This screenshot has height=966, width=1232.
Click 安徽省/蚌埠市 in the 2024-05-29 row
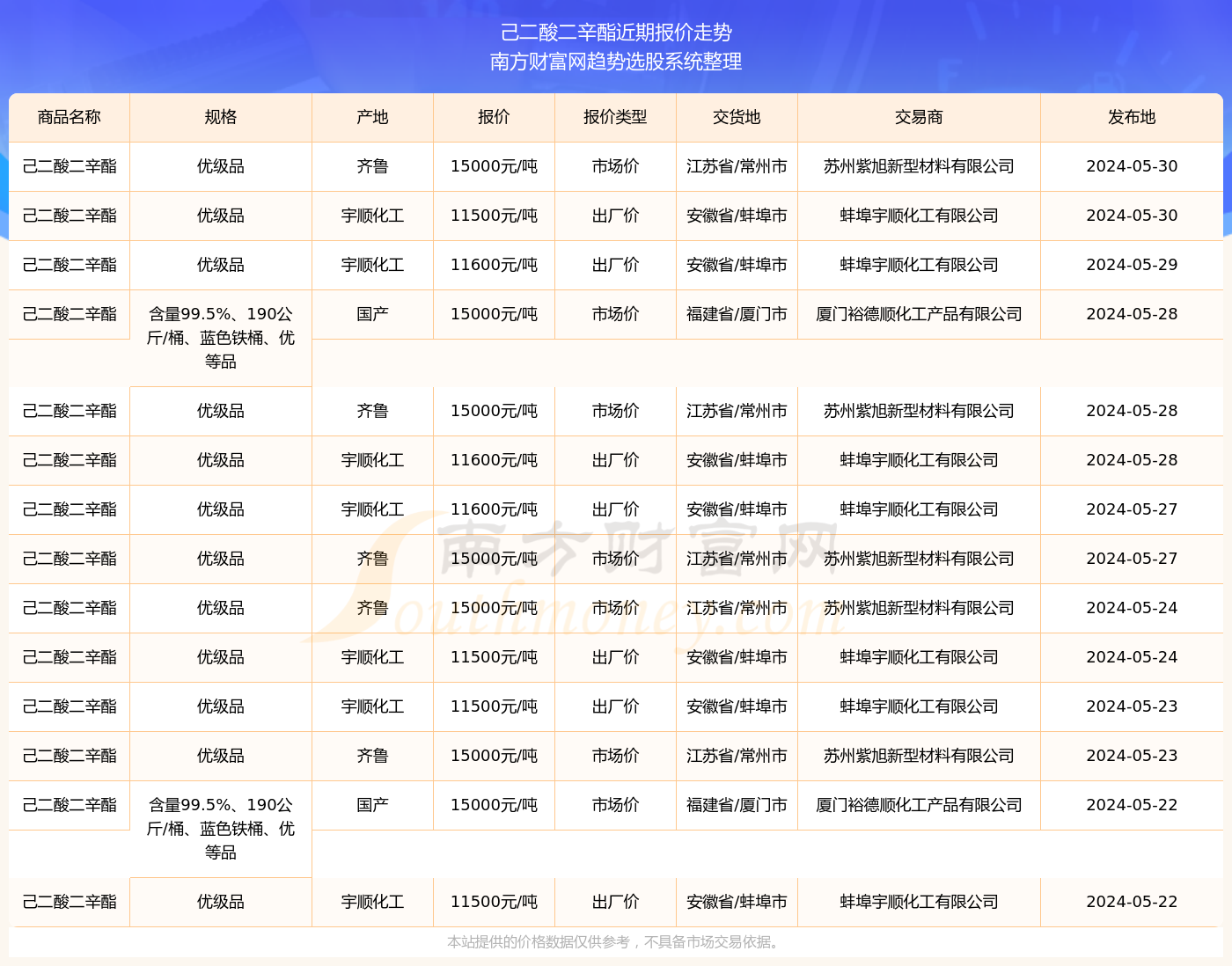point(737,265)
